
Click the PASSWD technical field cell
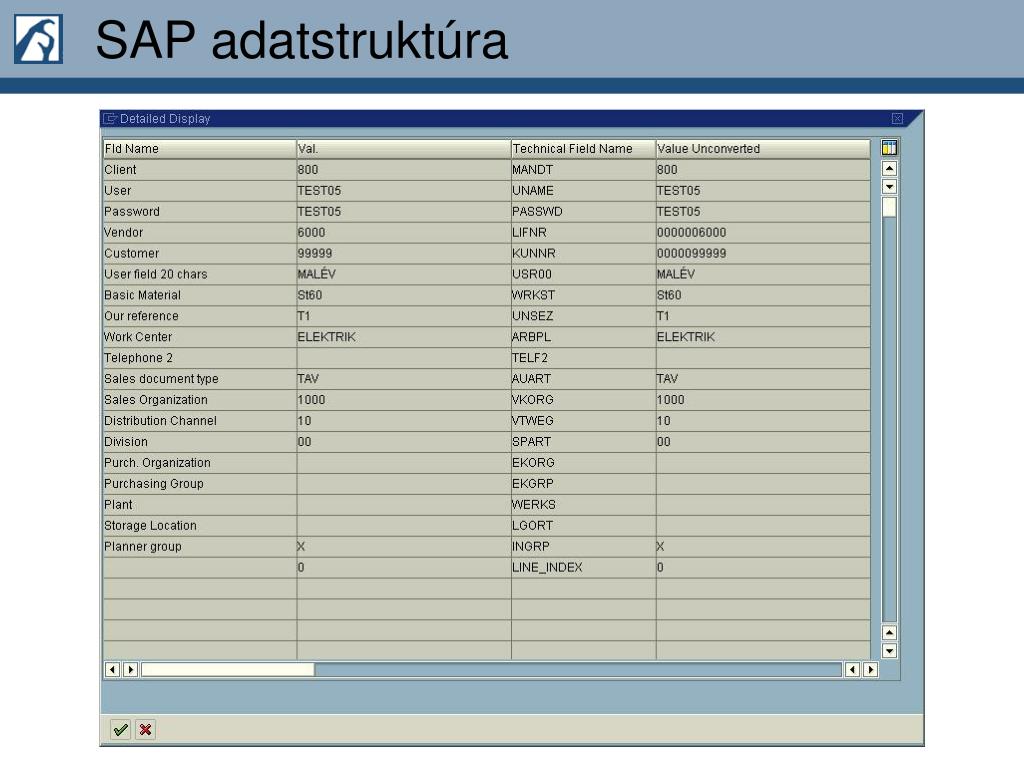pyautogui.click(x=583, y=212)
